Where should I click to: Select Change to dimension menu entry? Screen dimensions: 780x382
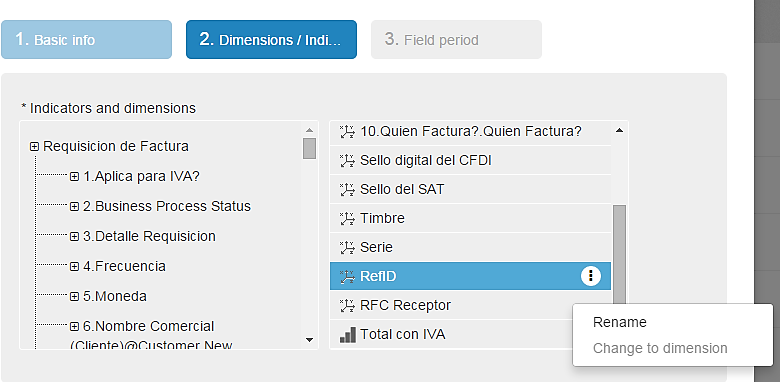tap(660, 348)
